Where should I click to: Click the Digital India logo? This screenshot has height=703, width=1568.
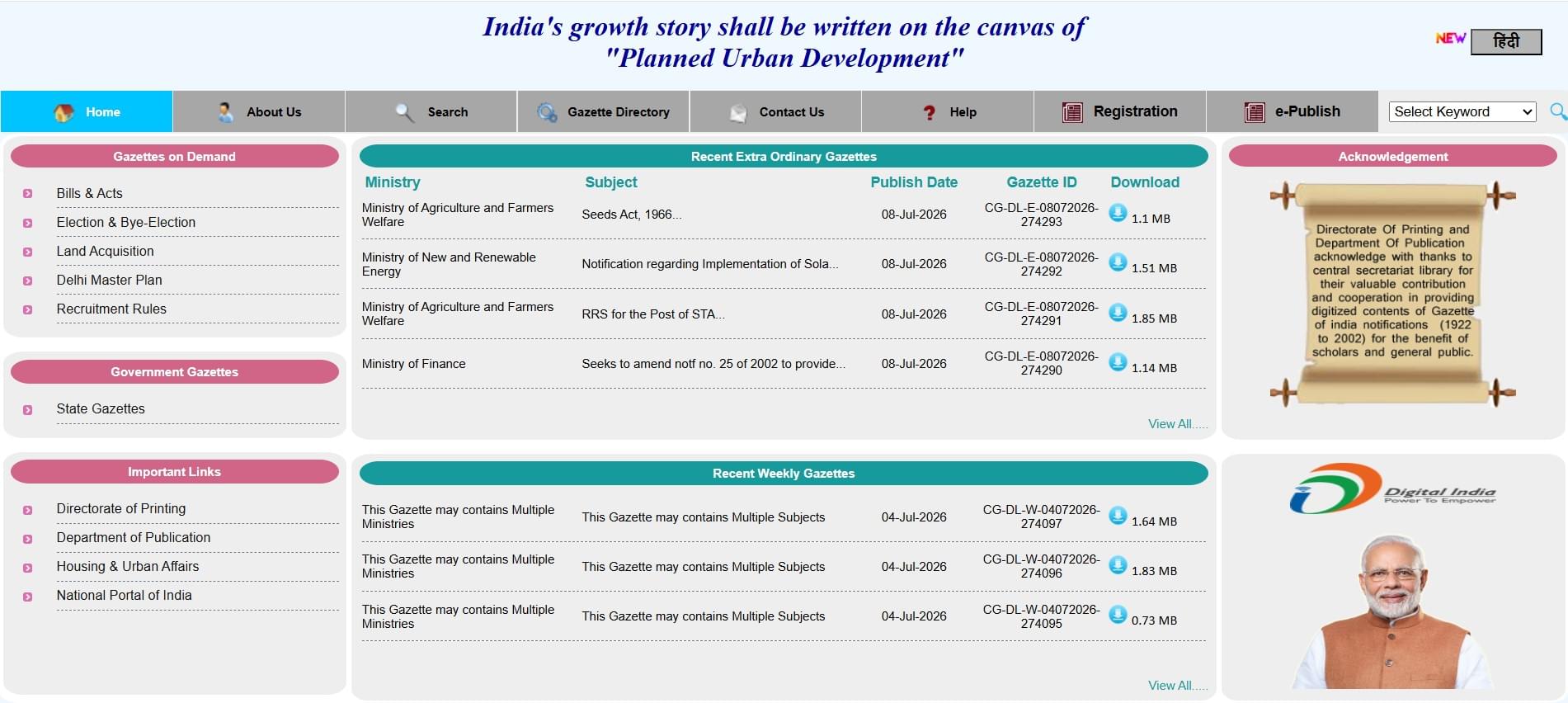coord(1392,488)
